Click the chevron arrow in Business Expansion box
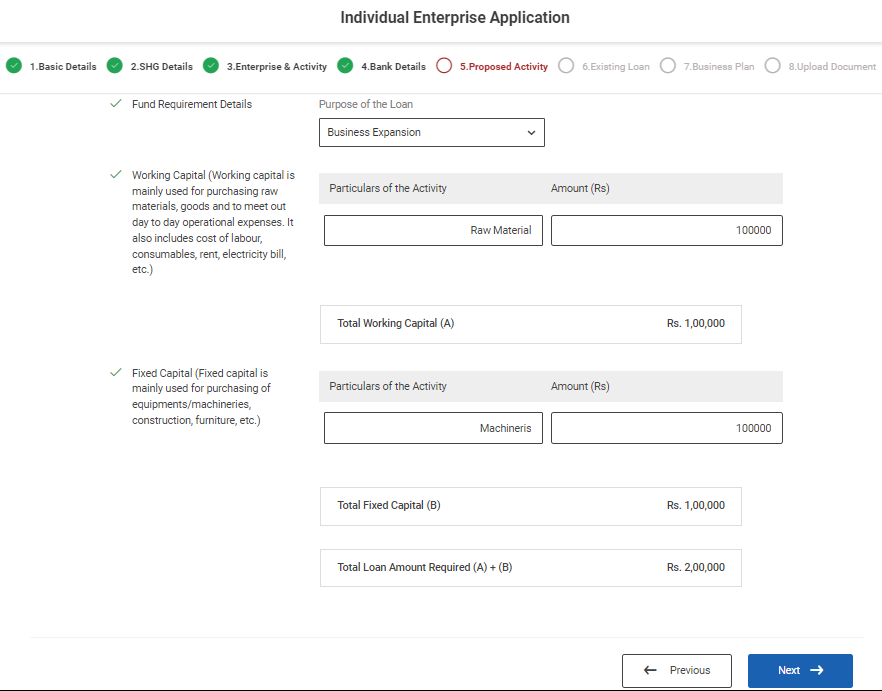Viewport: 882px width, 691px height. click(531, 133)
